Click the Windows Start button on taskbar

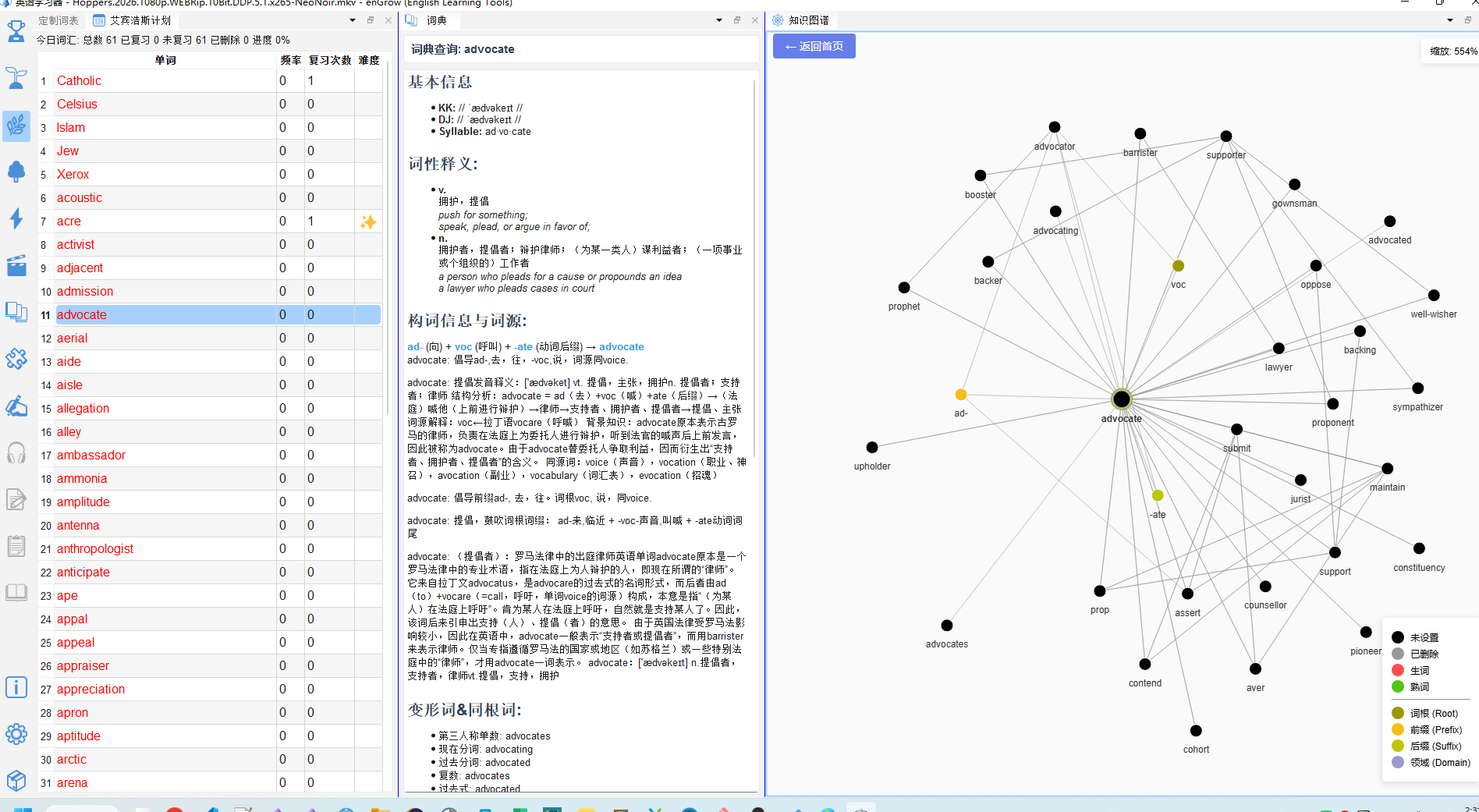[x=23, y=808]
